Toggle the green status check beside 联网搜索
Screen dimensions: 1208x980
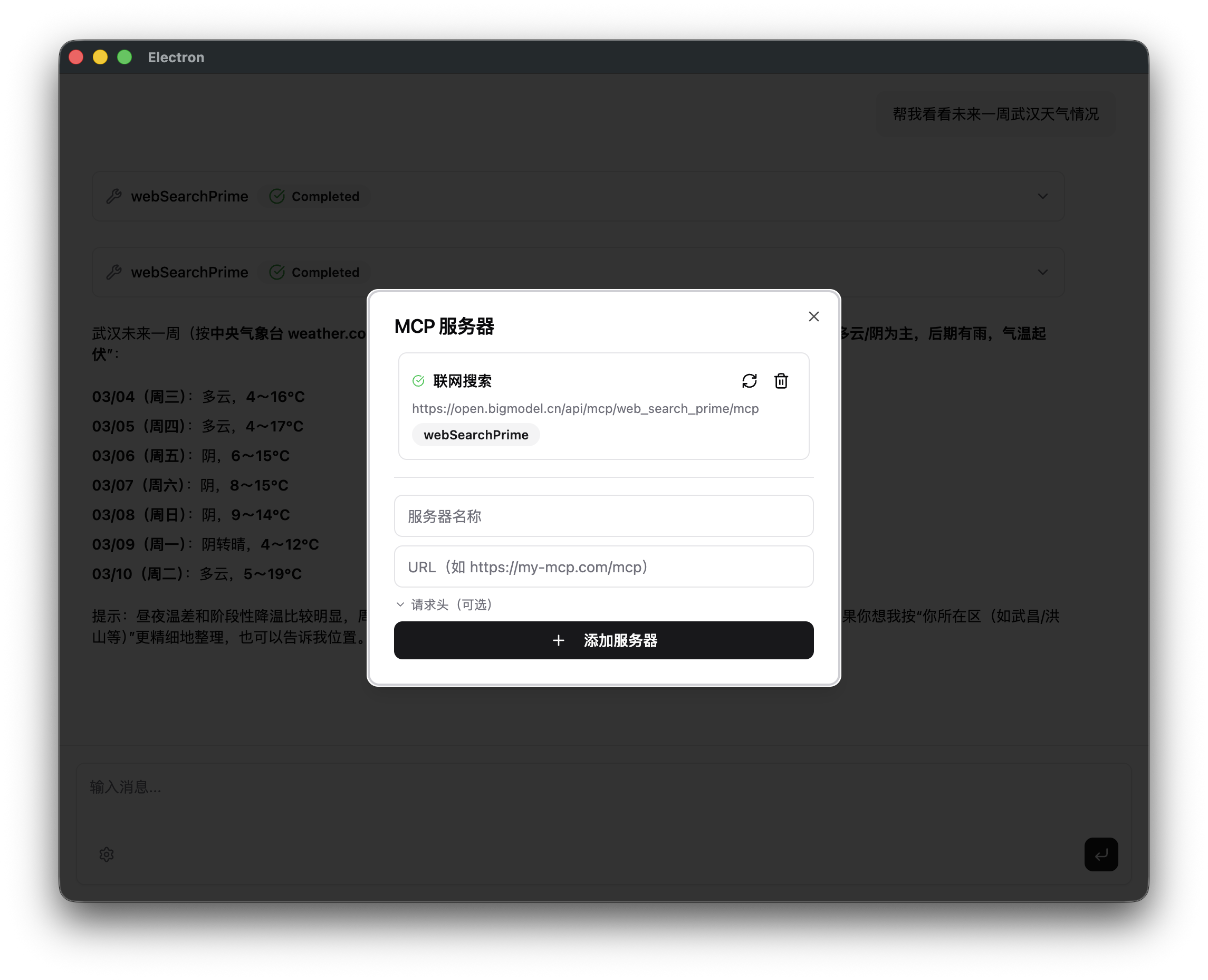[x=418, y=381]
